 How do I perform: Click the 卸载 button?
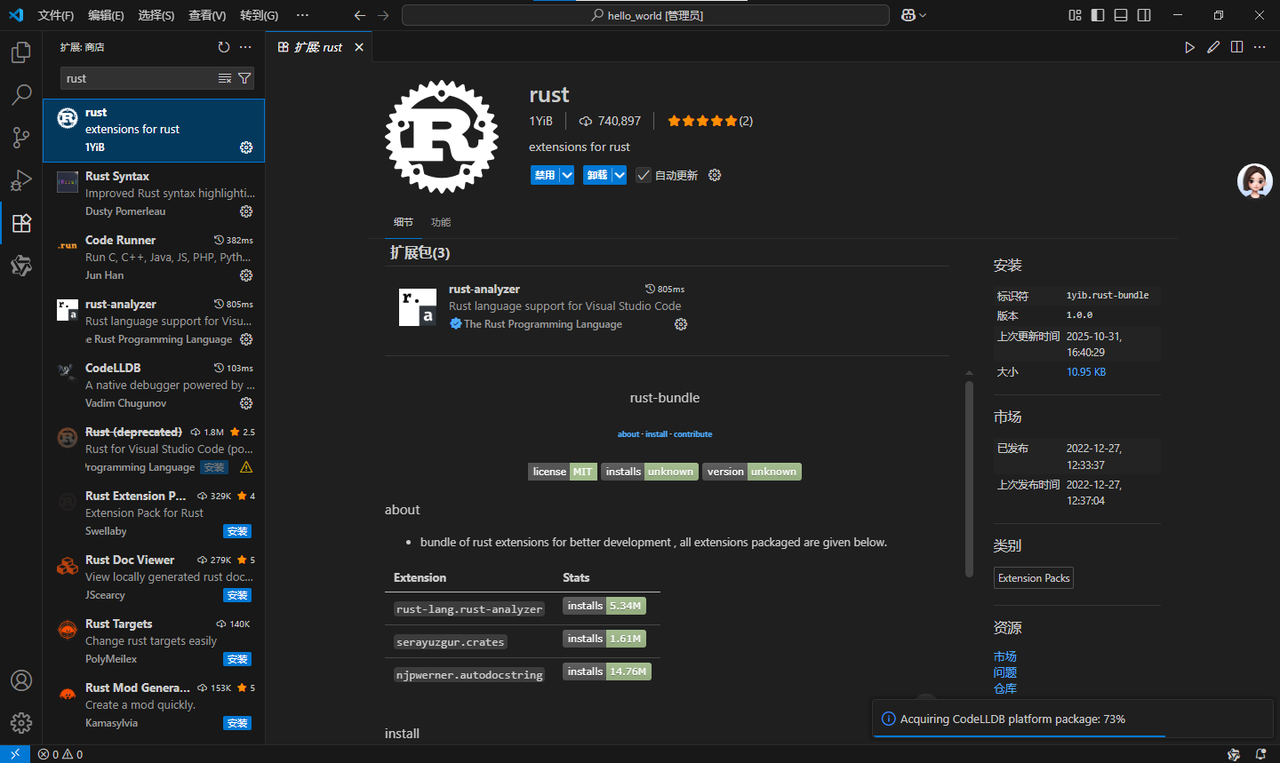click(x=597, y=175)
